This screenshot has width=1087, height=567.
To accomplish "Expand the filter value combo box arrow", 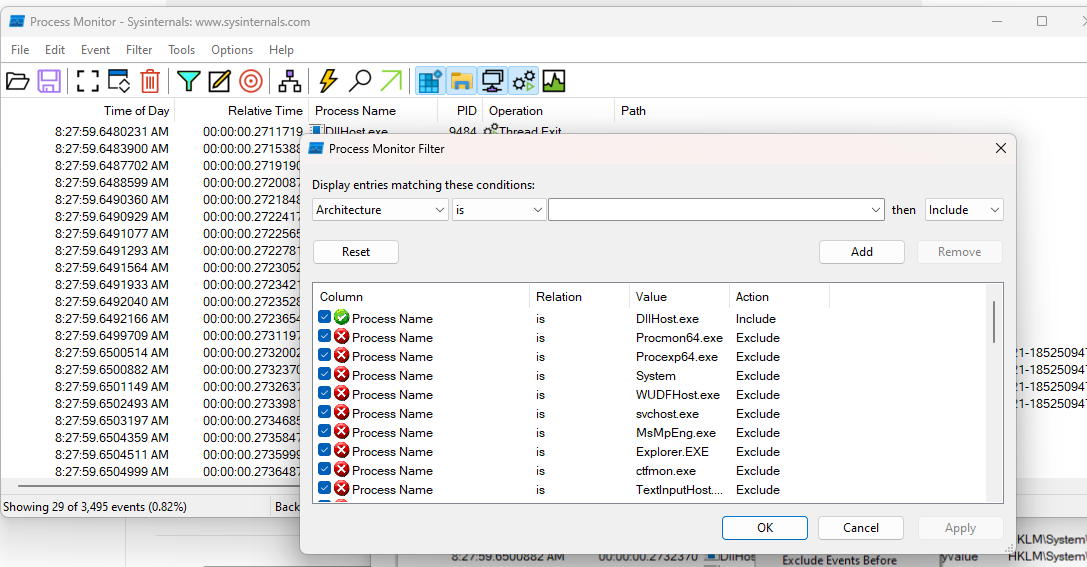I will coord(875,210).
